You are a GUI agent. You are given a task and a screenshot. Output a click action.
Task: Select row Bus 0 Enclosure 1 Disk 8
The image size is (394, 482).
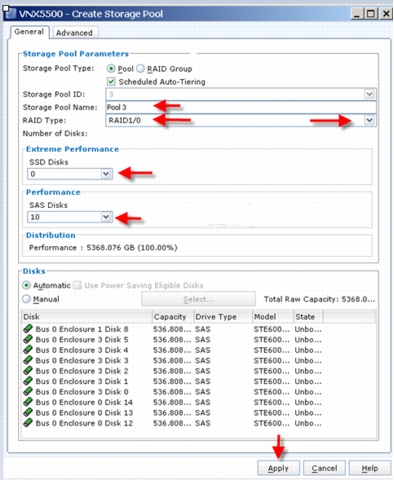[199, 329]
